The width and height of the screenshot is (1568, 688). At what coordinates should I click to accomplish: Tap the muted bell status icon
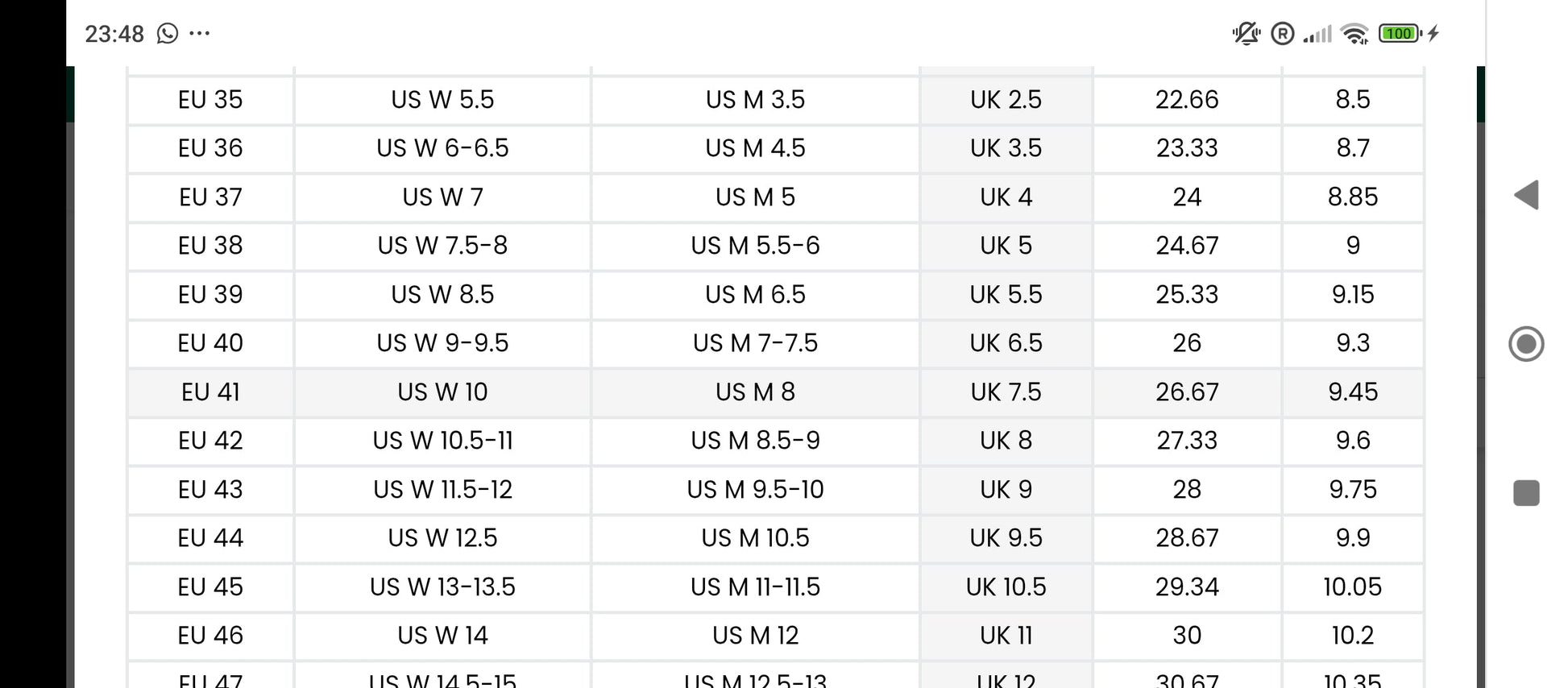pos(1246,33)
